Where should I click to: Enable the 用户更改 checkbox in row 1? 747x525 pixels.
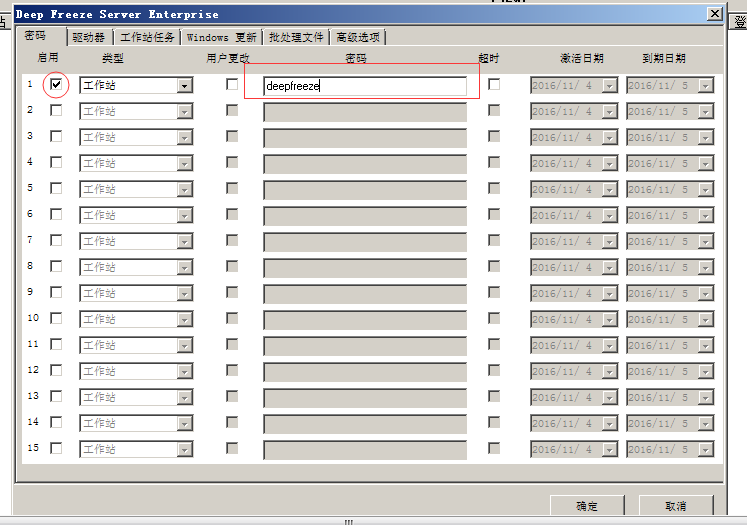232,85
